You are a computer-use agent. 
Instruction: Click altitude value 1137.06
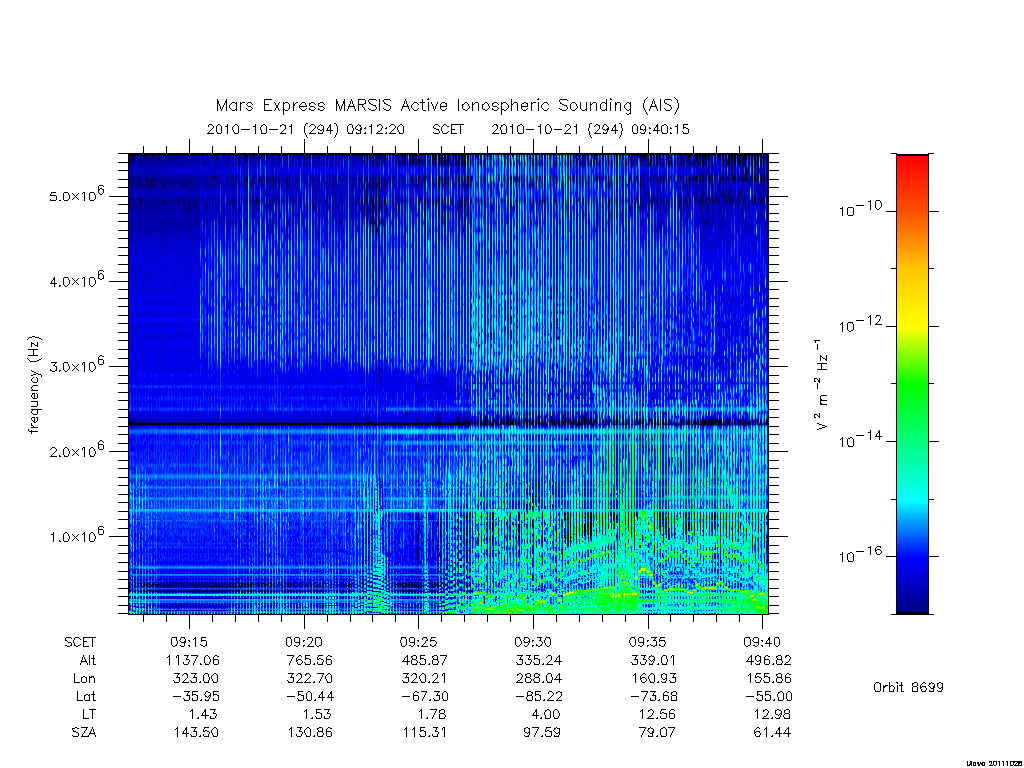point(193,660)
